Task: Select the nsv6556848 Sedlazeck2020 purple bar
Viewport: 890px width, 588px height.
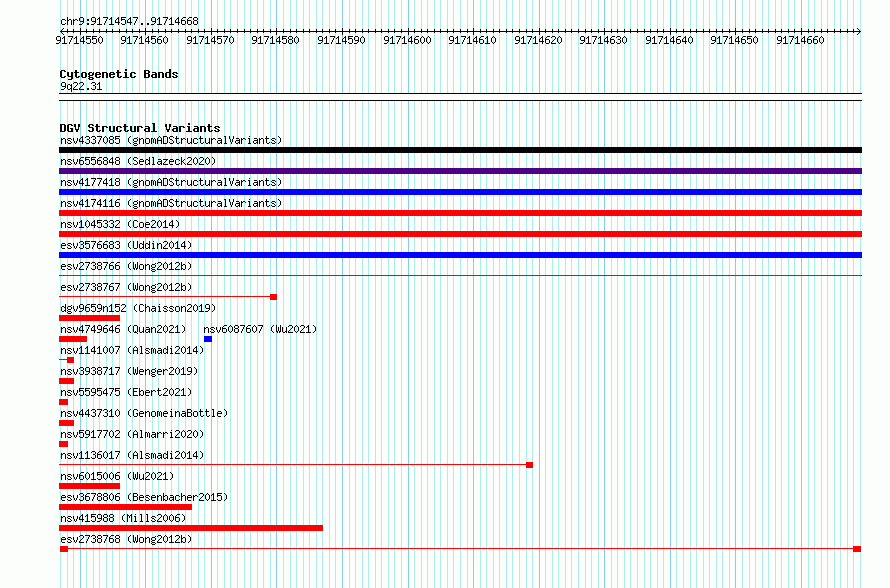Action: pyautogui.click(x=460, y=171)
